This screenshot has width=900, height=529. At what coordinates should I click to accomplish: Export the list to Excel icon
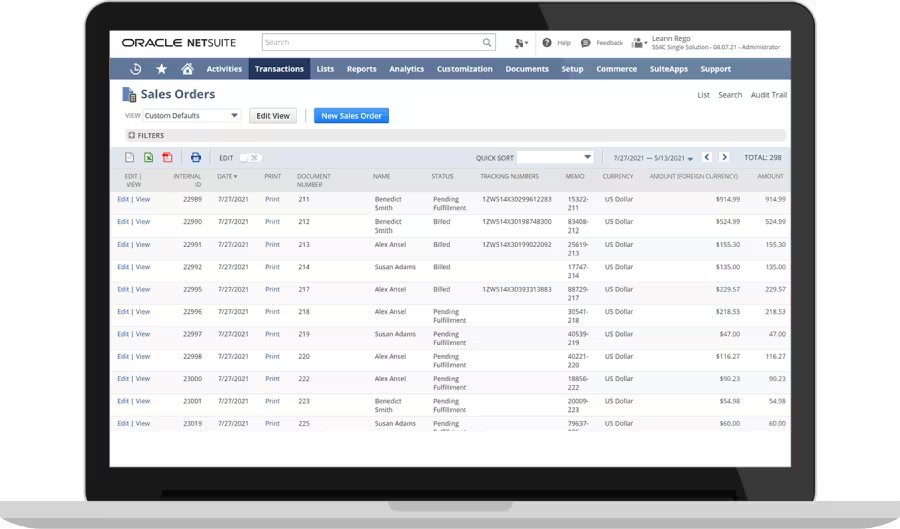pos(149,157)
